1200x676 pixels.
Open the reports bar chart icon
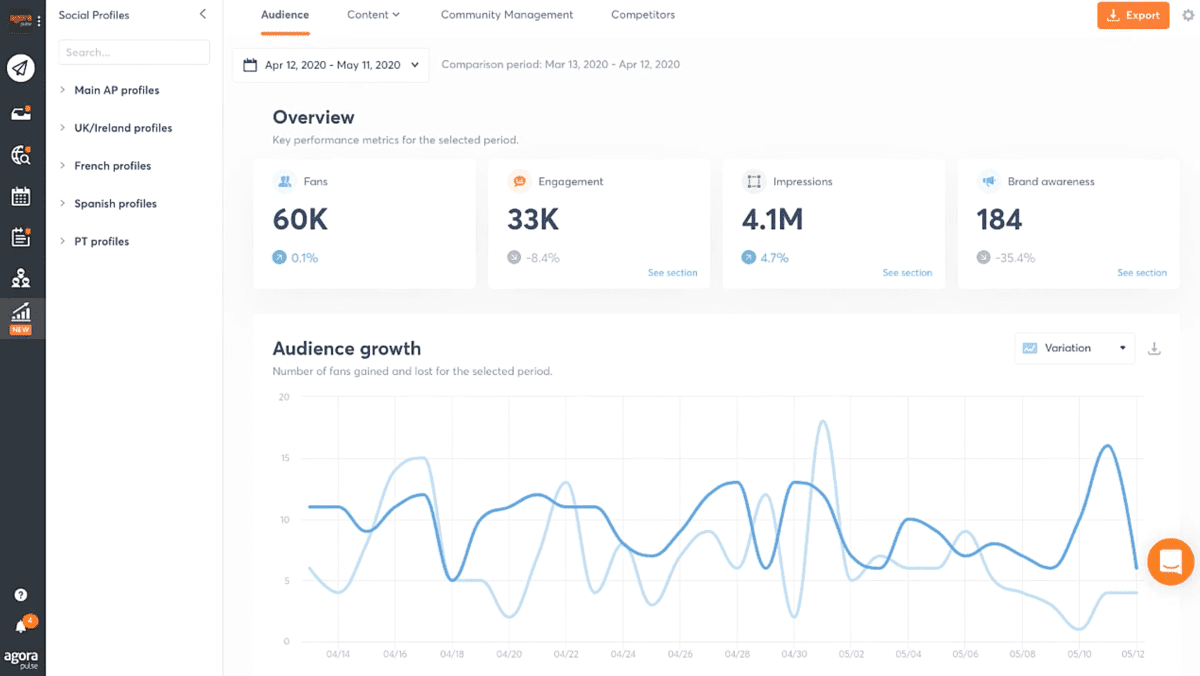pyautogui.click(x=21, y=313)
